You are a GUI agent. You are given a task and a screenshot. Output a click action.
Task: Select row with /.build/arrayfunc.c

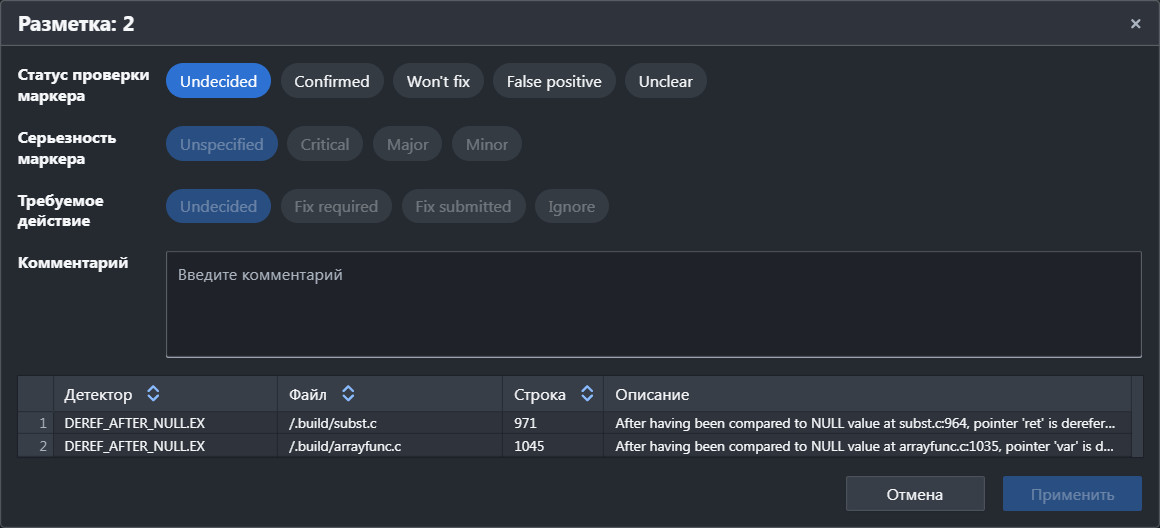tap(345, 446)
